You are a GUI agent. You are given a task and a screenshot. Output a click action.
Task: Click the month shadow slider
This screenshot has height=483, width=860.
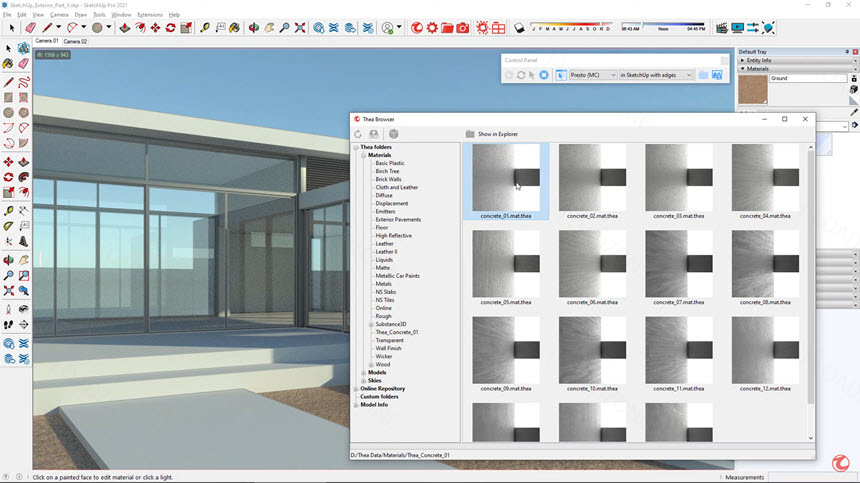(x=572, y=26)
